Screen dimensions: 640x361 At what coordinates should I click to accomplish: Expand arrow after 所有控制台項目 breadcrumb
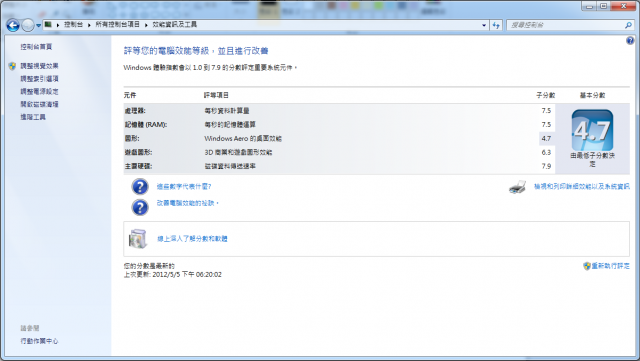tap(146, 25)
